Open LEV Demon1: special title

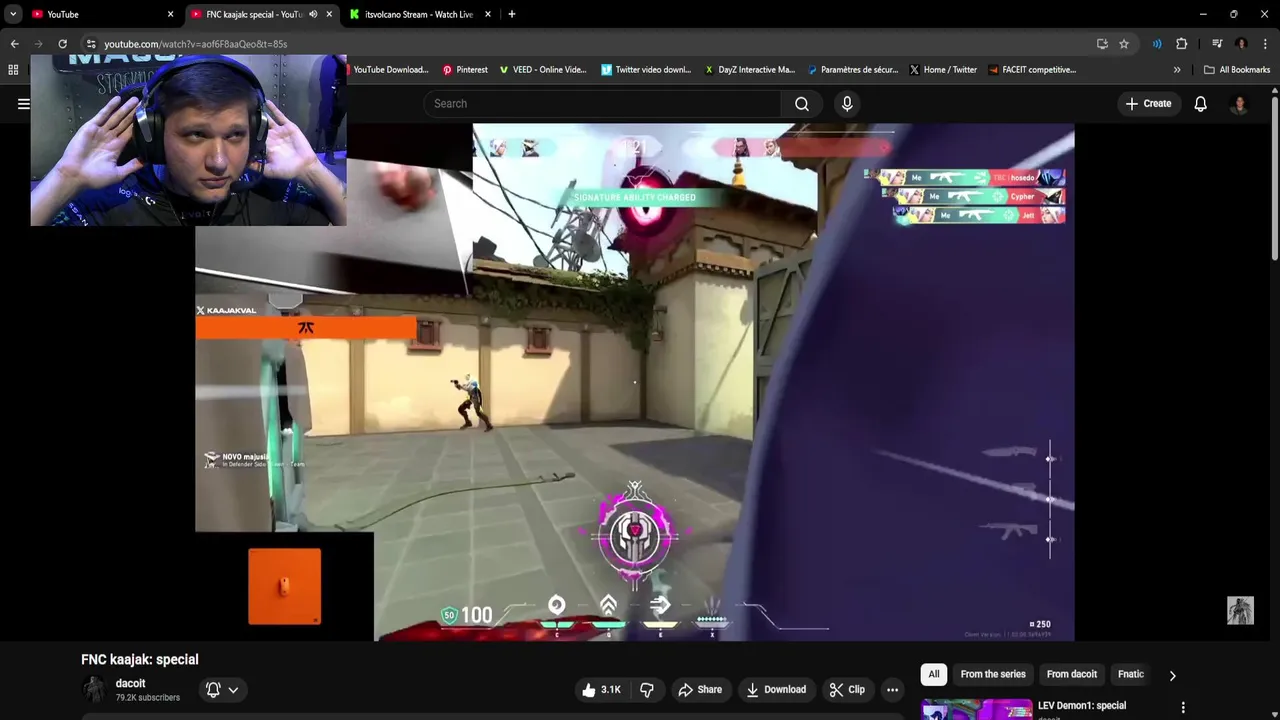[1082, 706]
